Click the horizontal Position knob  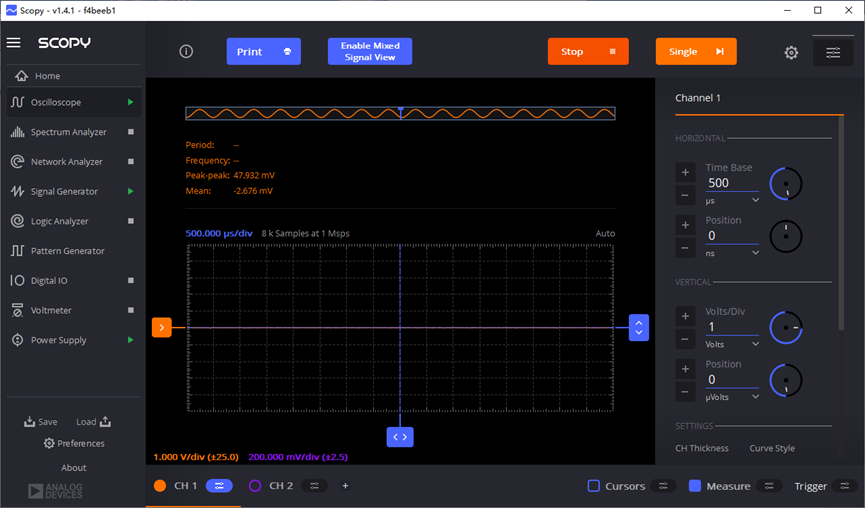(x=786, y=237)
